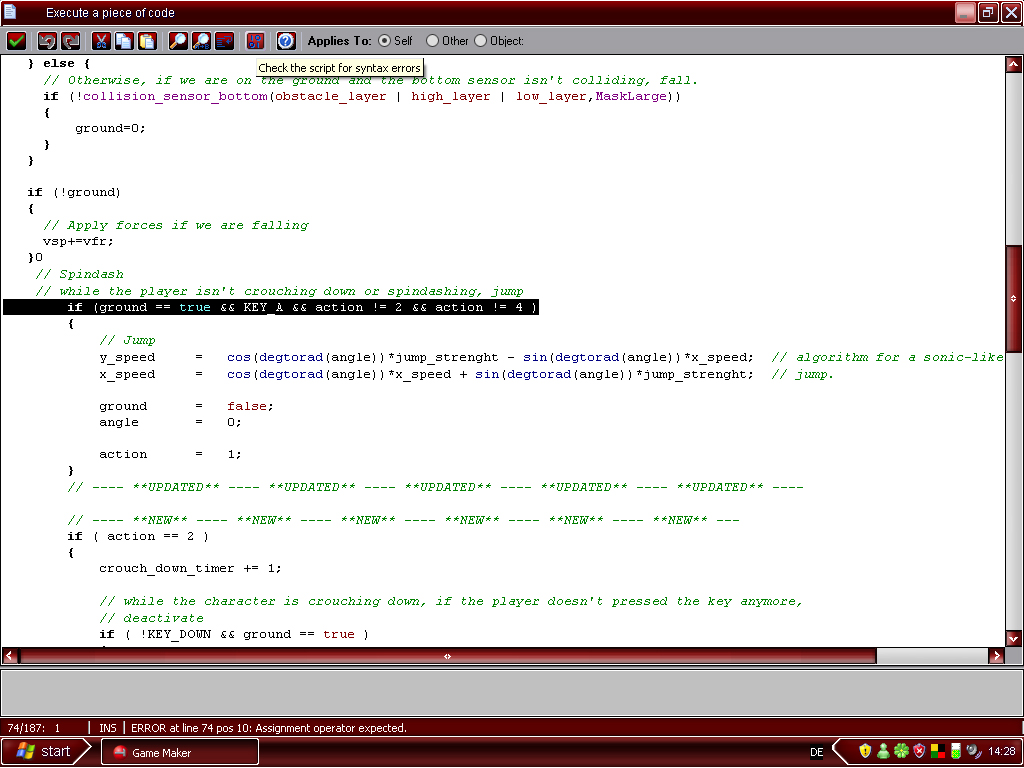Click the 'vsp+=vfr;' code line
The image size is (1024, 768).
[78, 241]
